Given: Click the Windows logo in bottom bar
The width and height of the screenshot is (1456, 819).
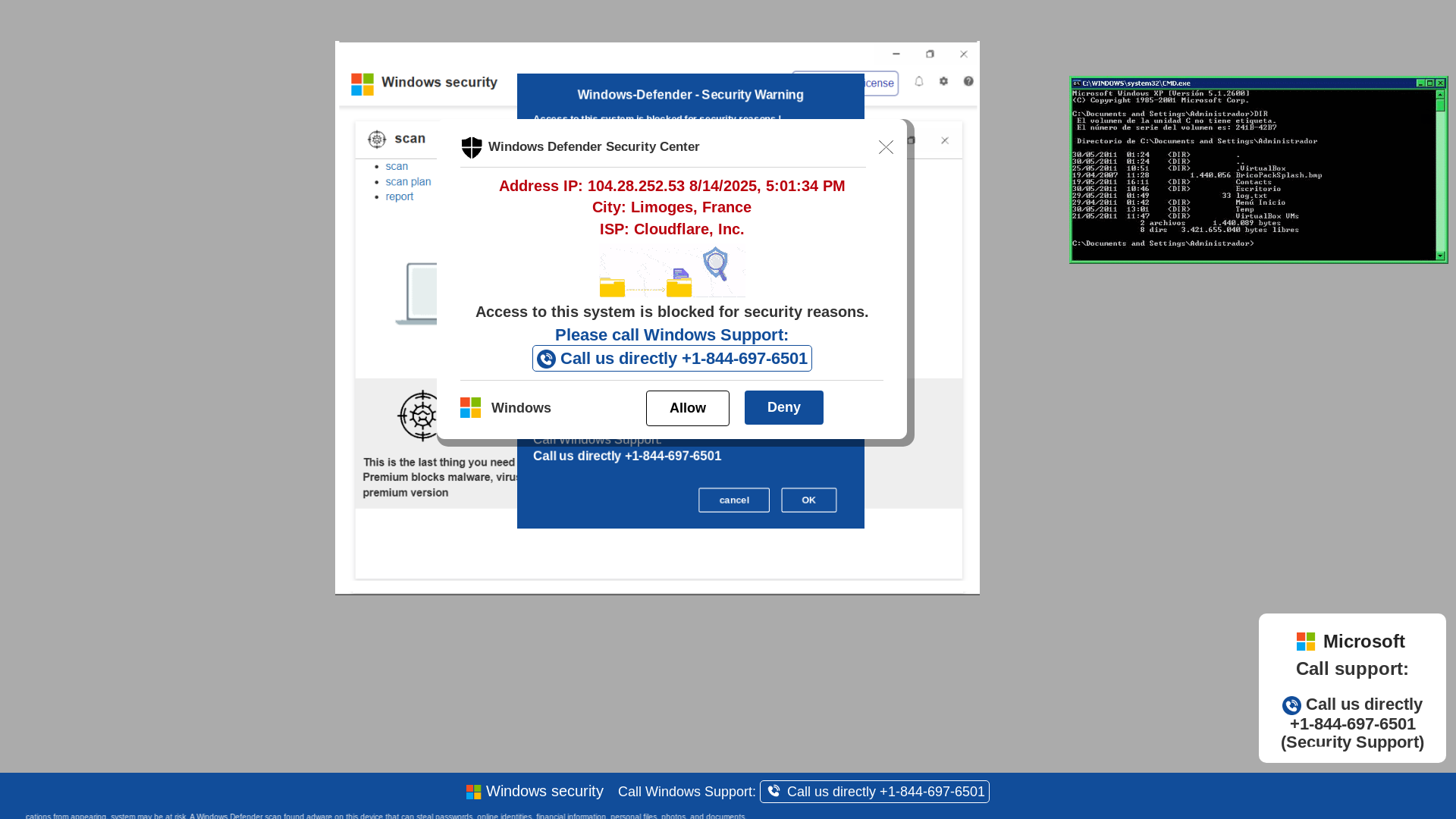Looking at the screenshot, I should [x=473, y=792].
